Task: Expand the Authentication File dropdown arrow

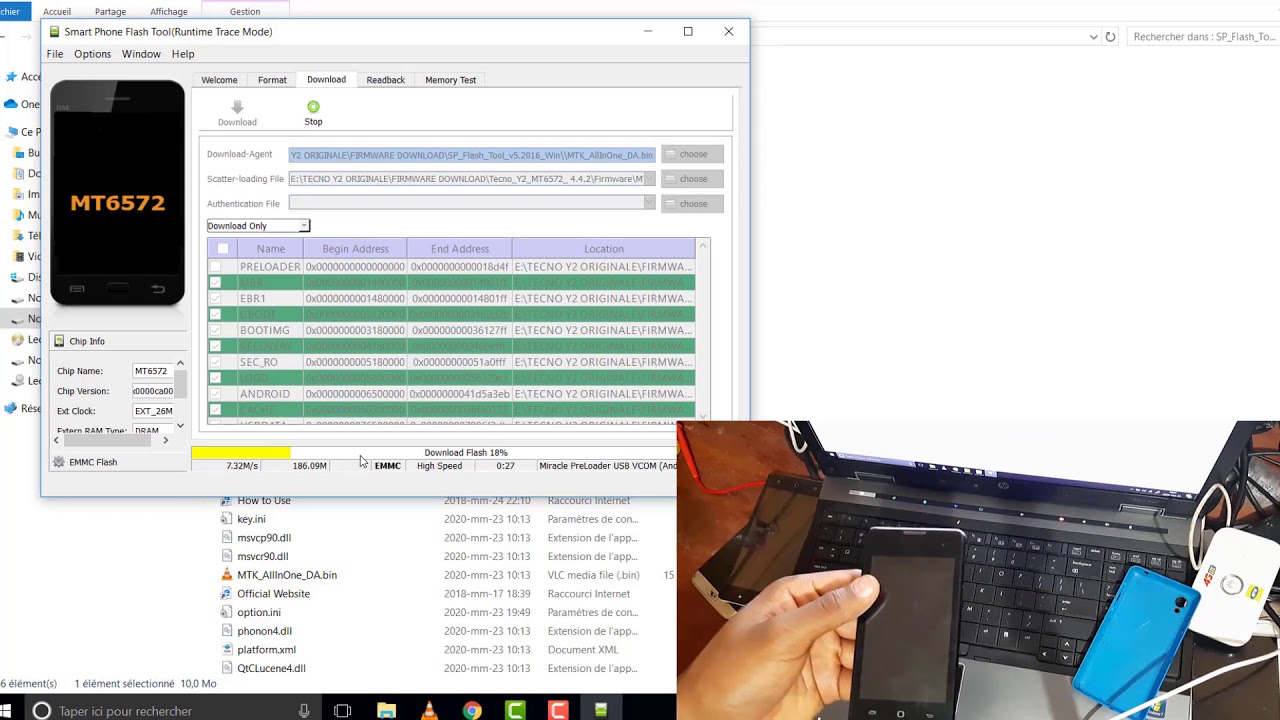Action: [649, 203]
